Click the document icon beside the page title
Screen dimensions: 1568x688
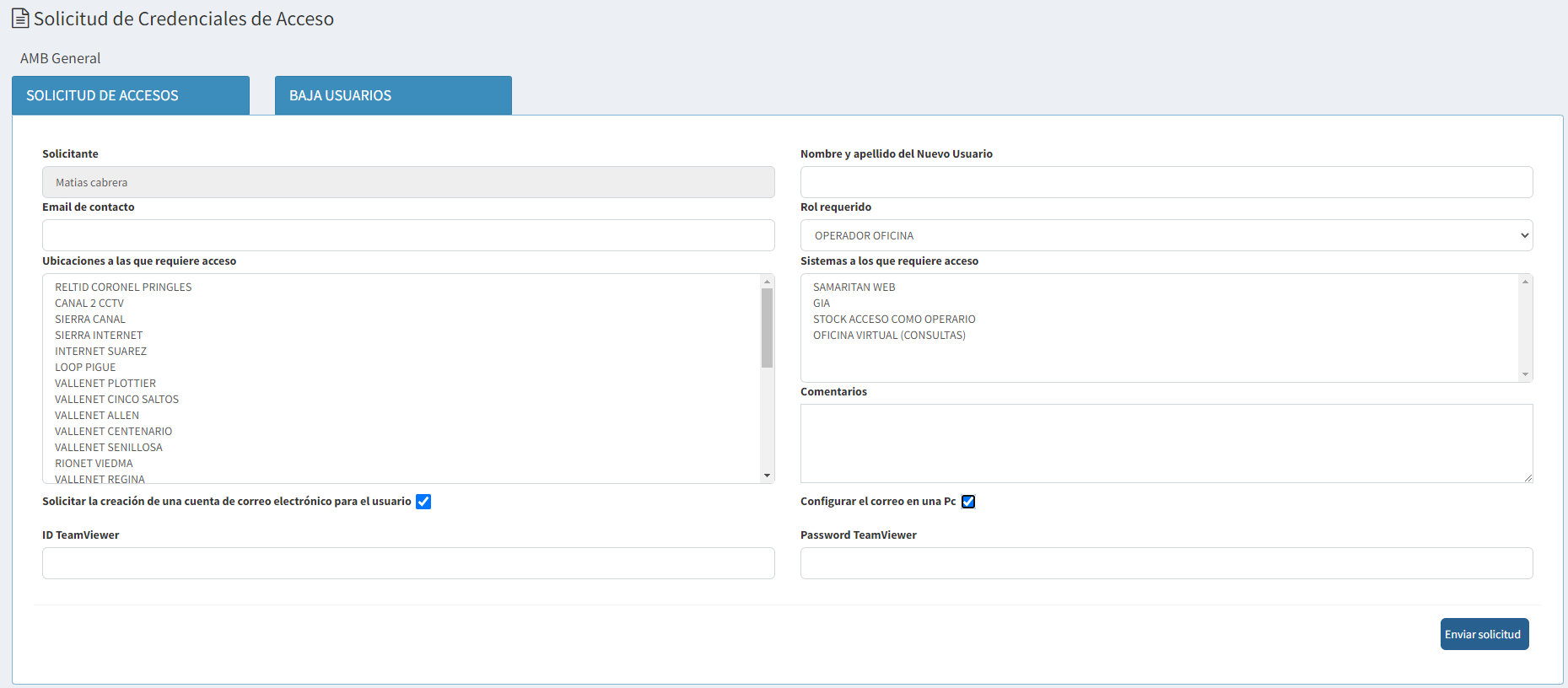point(20,19)
